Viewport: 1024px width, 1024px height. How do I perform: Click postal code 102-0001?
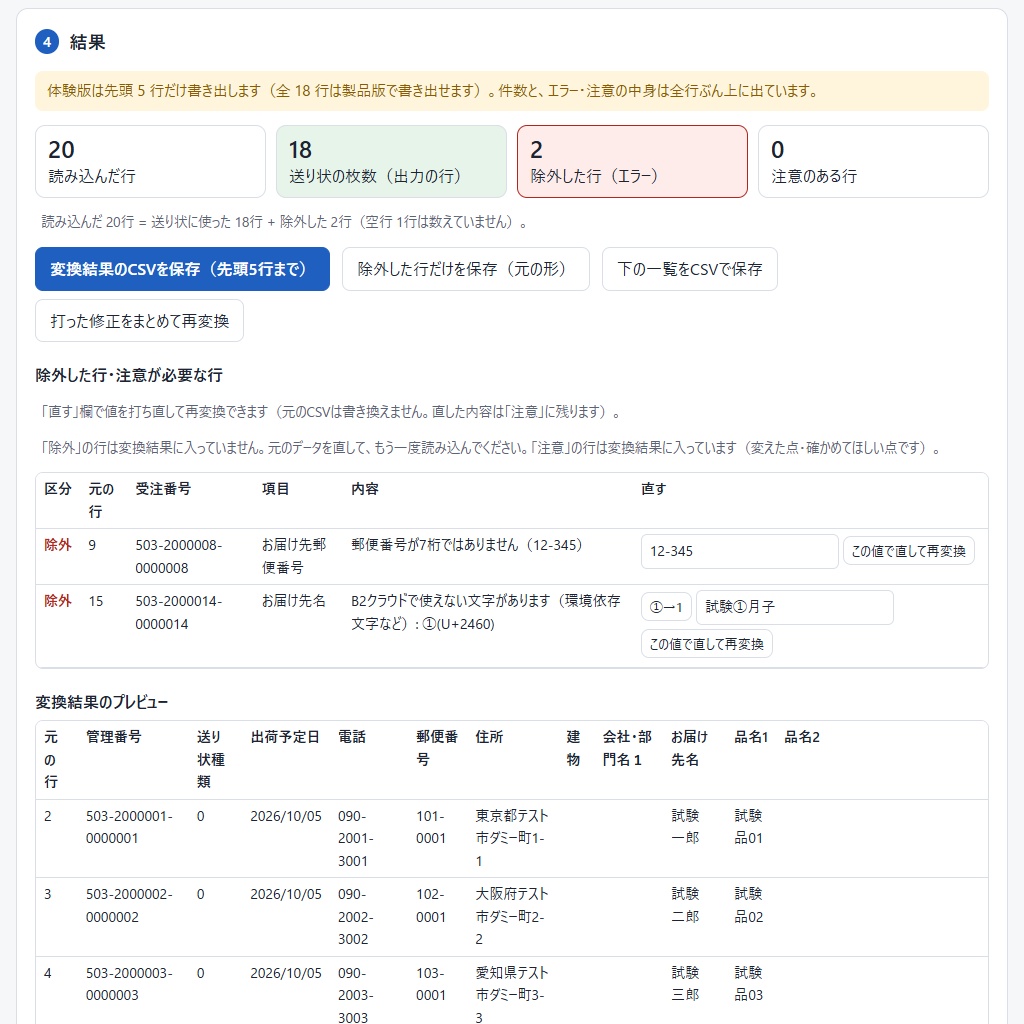(431, 905)
